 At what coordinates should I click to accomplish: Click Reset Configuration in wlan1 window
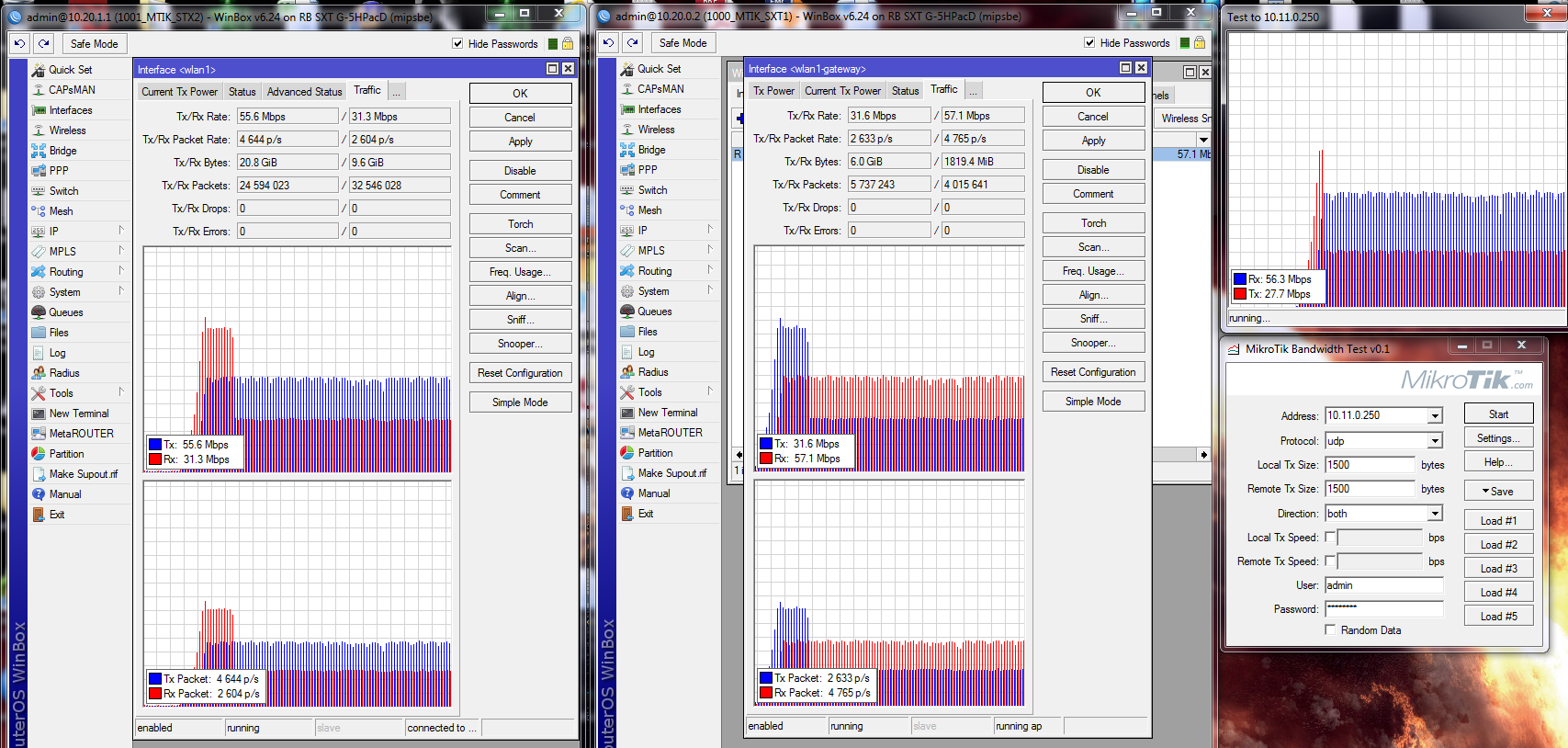pyautogui.click(x=520, y=373)
